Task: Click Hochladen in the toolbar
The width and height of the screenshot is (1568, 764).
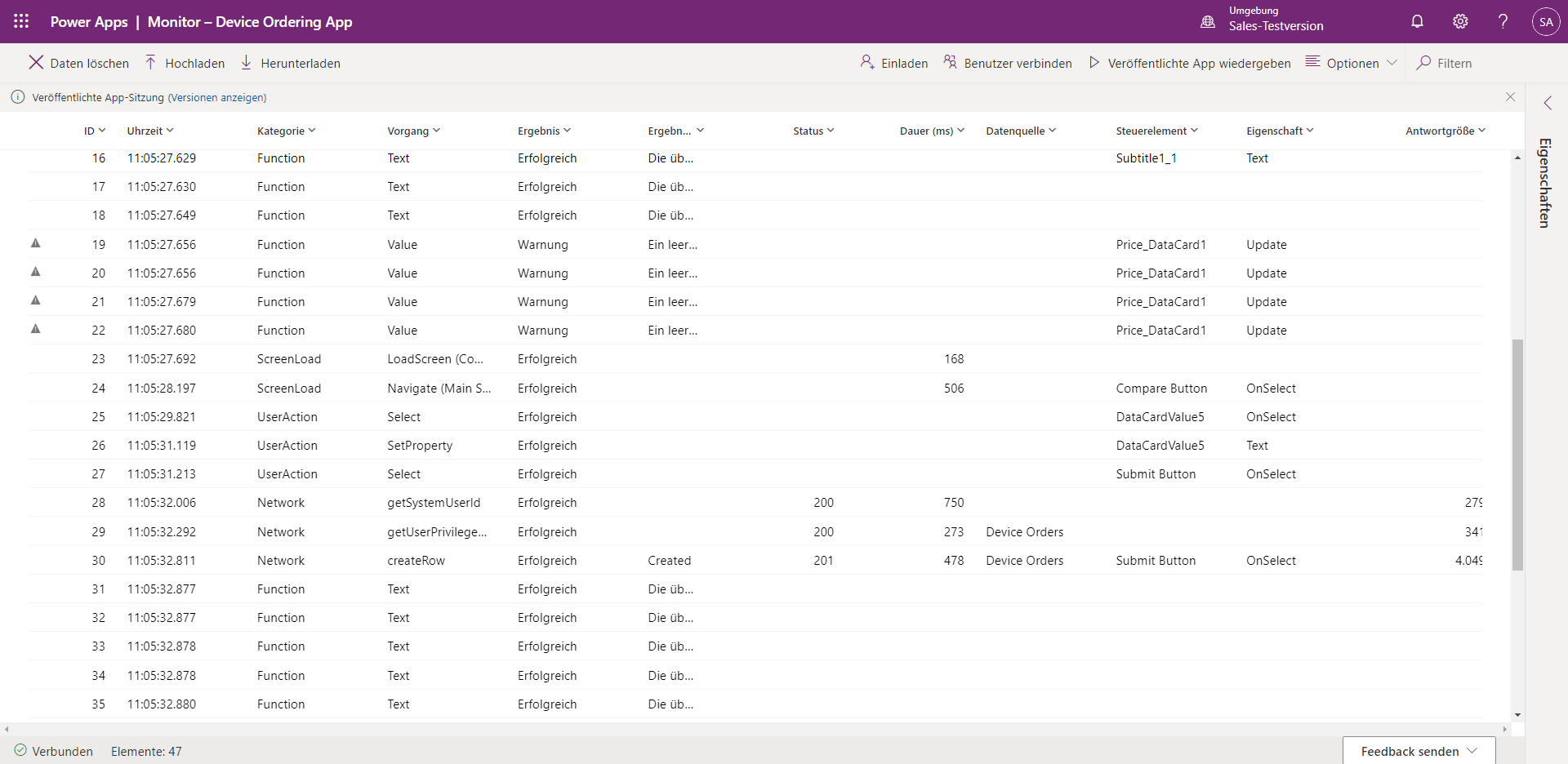Action: (185, 64)
